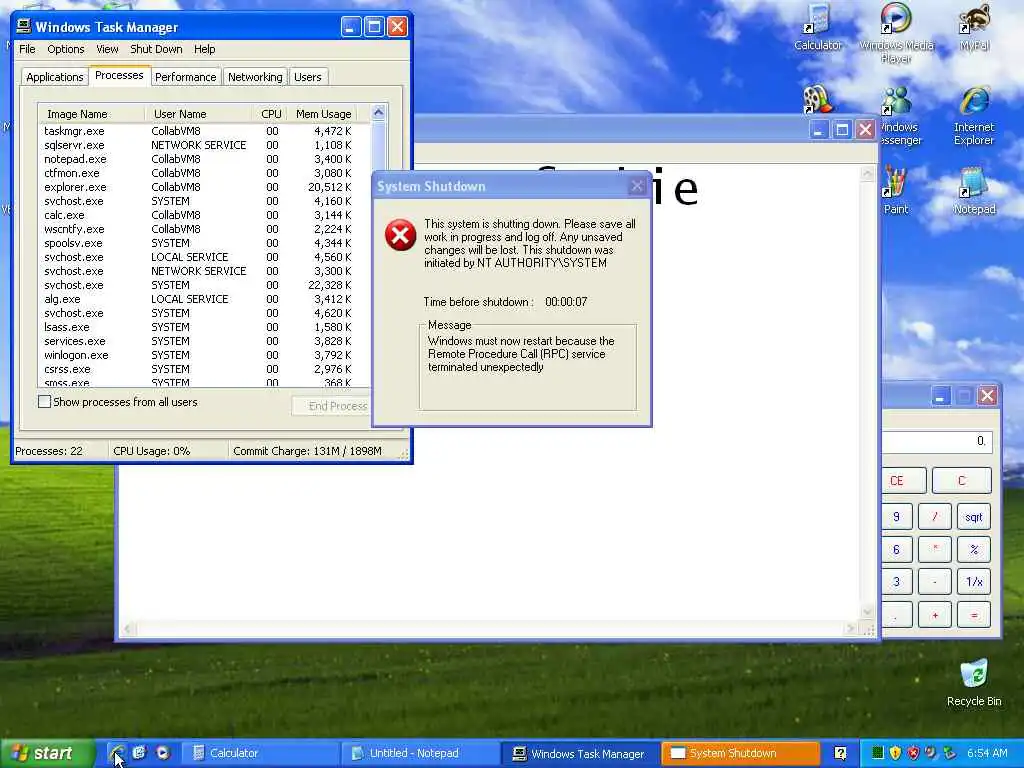Select winlogon.exe process row
The image size is (1024, 768).
coord(204,355)
